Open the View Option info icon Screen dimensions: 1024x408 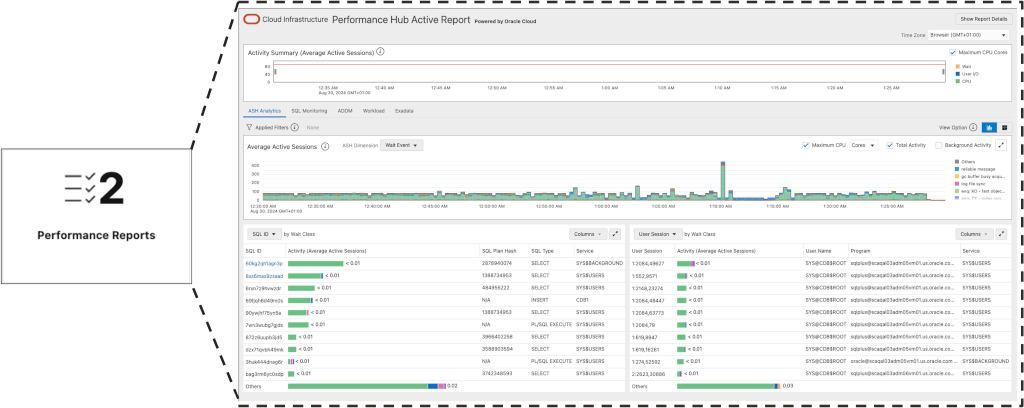pyautogui.click(x=974, y=127)
